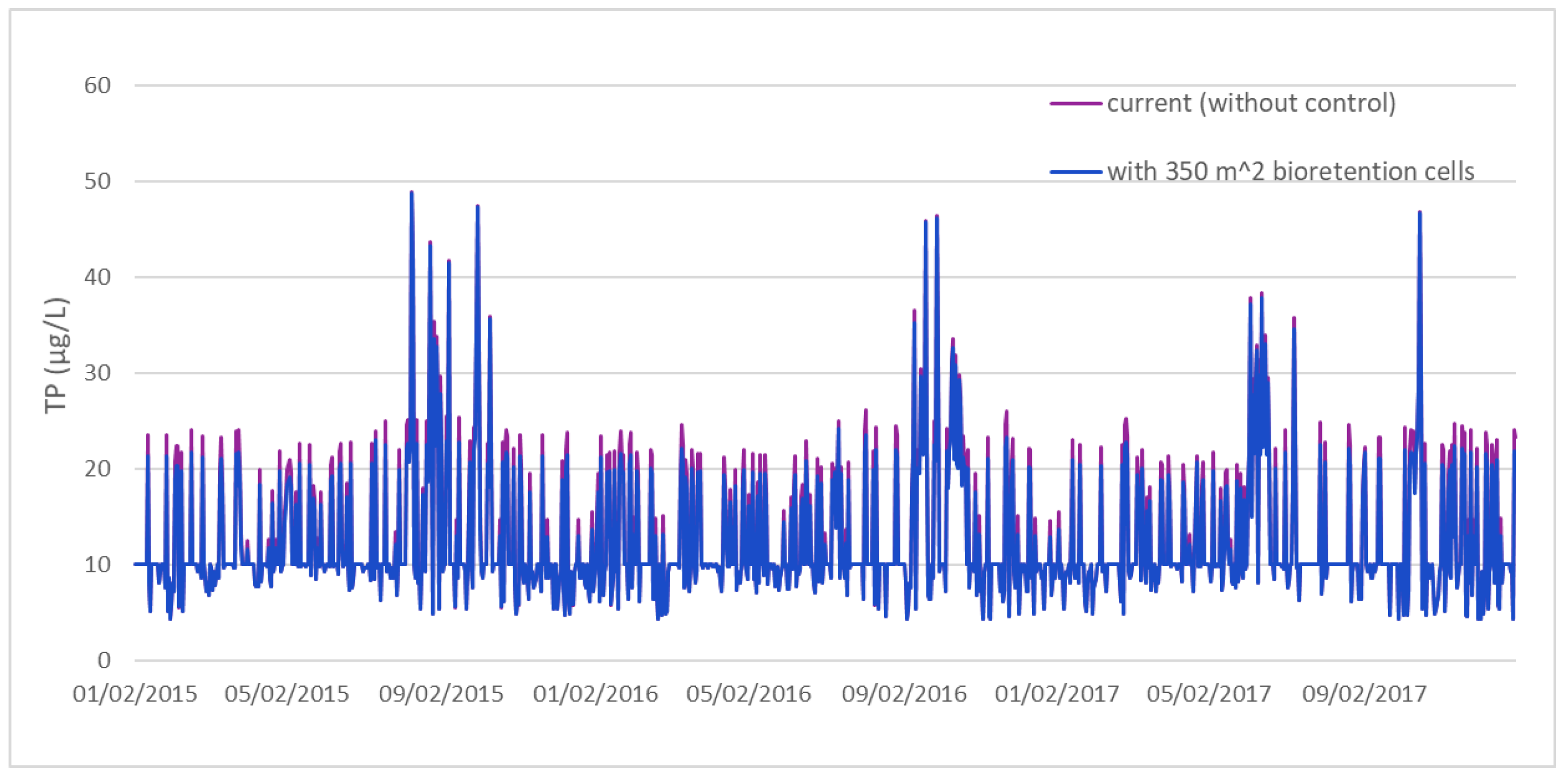Image resolution: width=1568 pixels, height=783 pixels.
Task: Click the 09/02/2017 x-axis date label
Action: pyautogui.click(x=1364, y=694)
